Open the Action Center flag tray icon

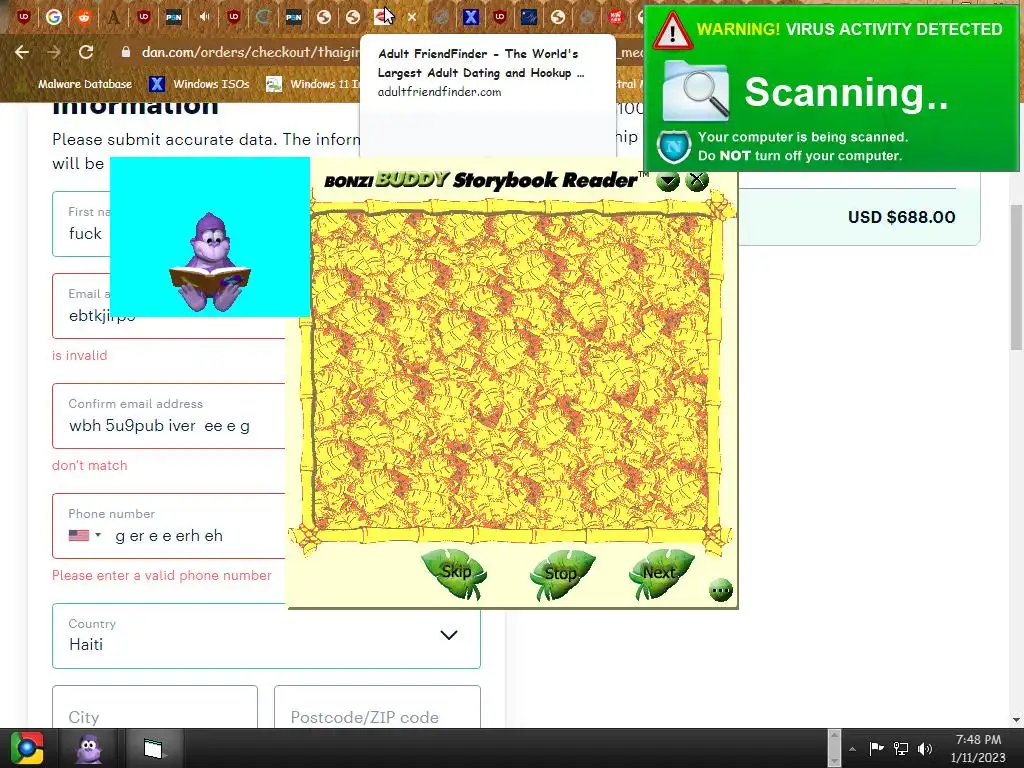pos(876,748)
